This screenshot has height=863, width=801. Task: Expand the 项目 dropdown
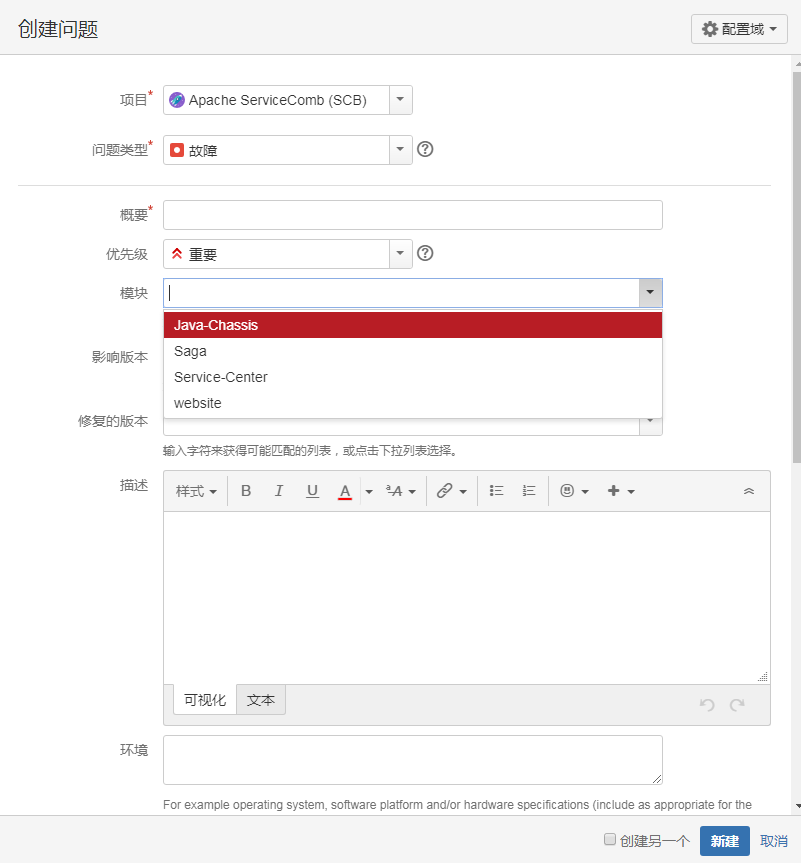[x=400, y=100]
